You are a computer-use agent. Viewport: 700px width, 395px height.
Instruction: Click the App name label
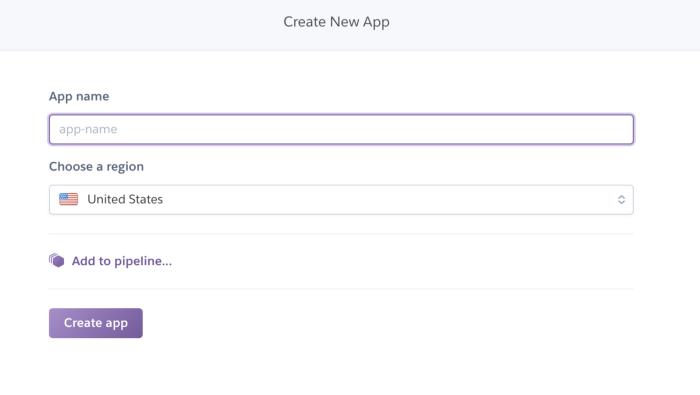point(79,96)
